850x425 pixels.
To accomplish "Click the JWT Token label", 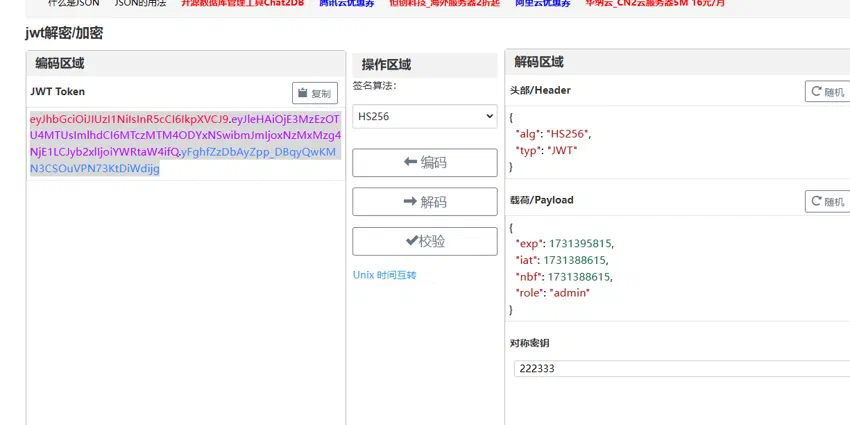I will [57, 92].
